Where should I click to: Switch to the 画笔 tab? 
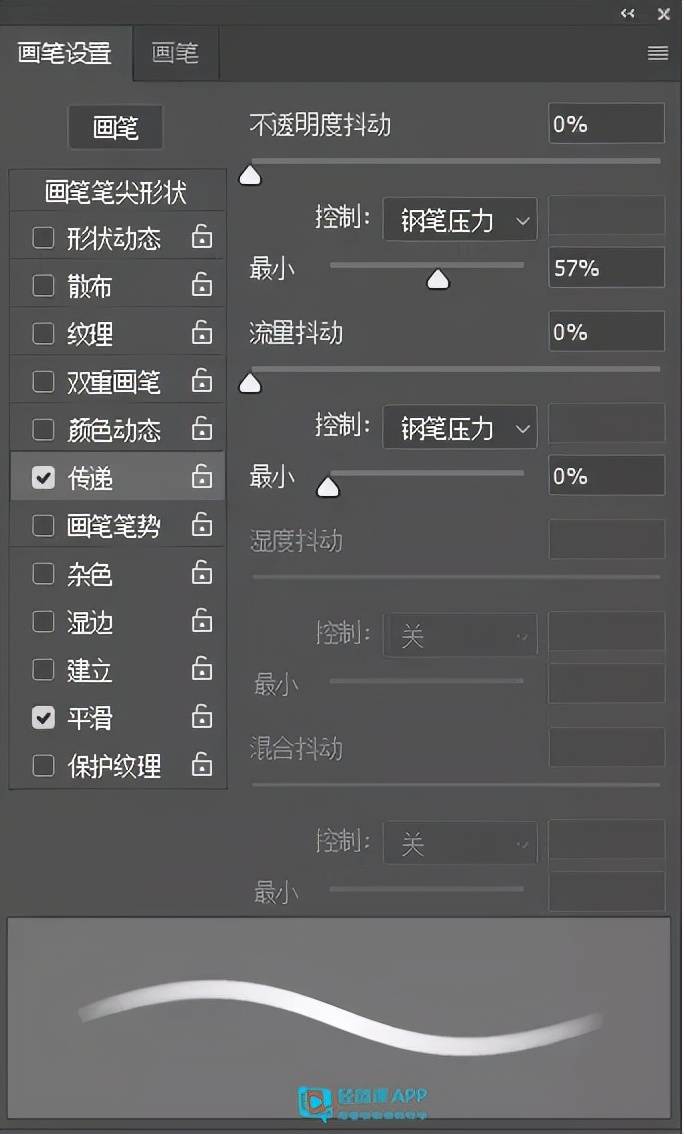coord(175,54)
